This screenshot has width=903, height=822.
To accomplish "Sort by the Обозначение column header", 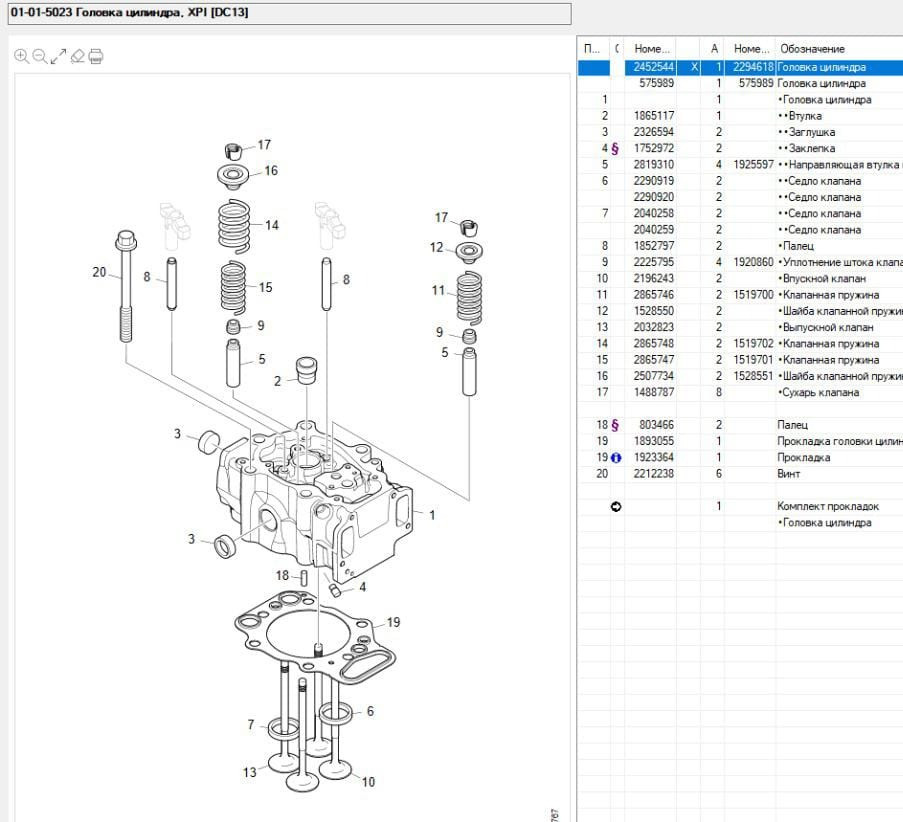I will [x=812, y=48].
